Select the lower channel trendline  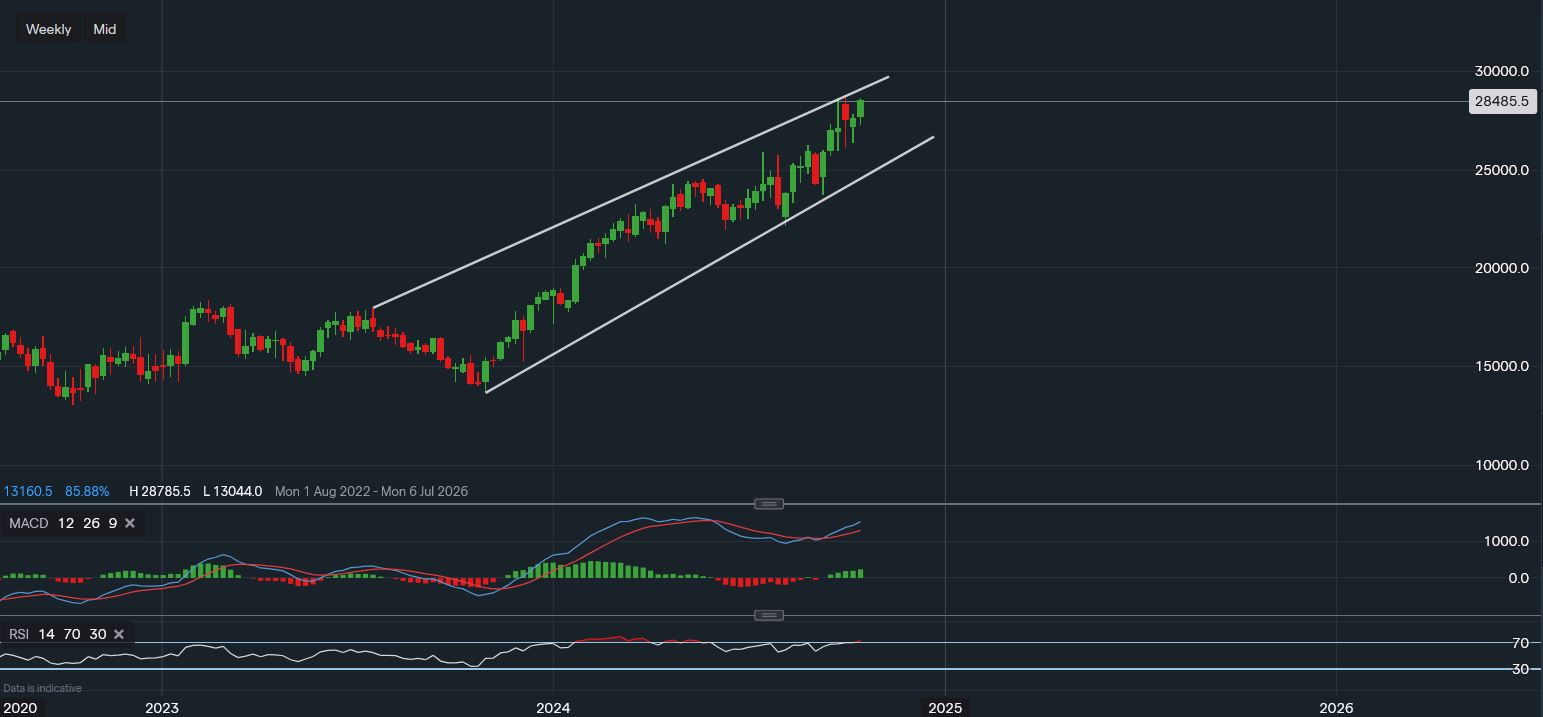pyautogui.click(x=710, y=264)
